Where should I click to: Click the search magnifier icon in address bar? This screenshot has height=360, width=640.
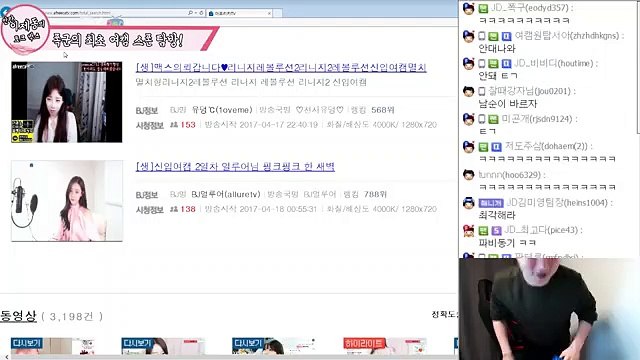[190, 13]
